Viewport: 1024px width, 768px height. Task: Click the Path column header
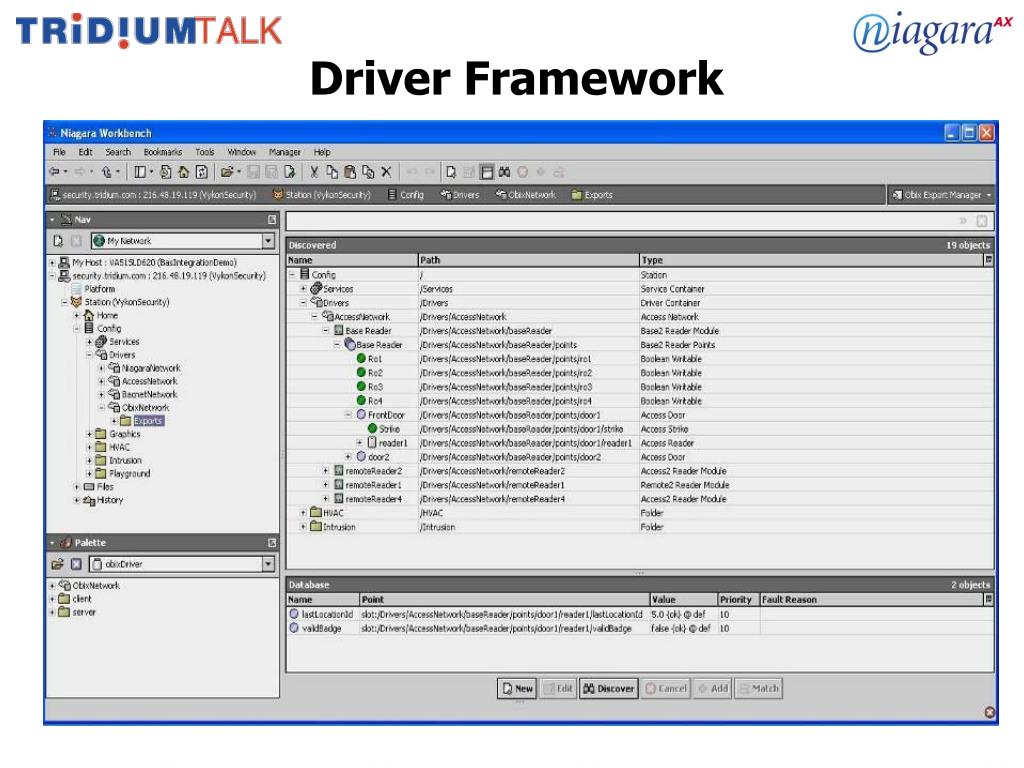coord(528,260)
